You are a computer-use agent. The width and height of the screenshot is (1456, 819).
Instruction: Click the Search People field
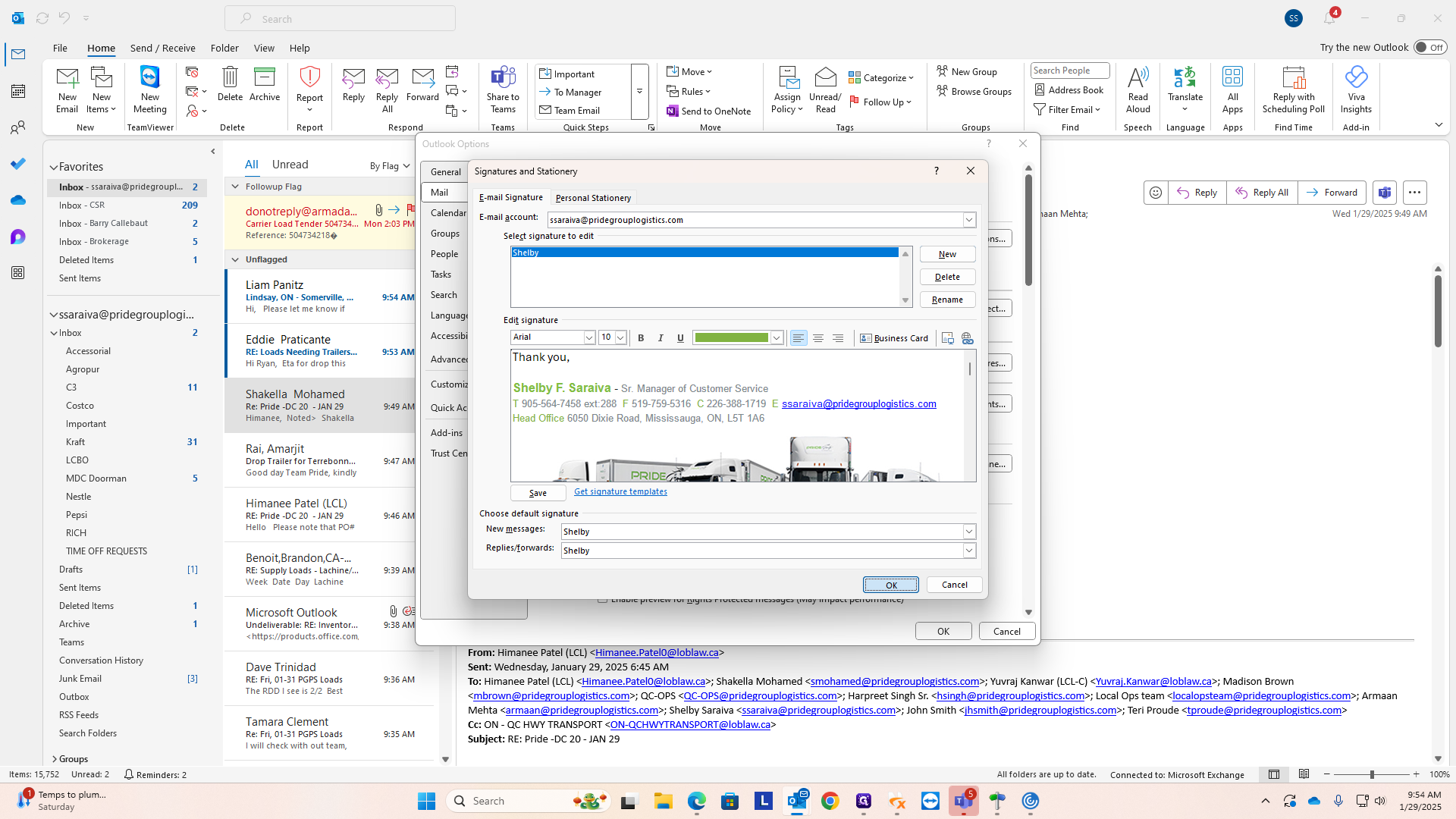[x=1070, y=71]
